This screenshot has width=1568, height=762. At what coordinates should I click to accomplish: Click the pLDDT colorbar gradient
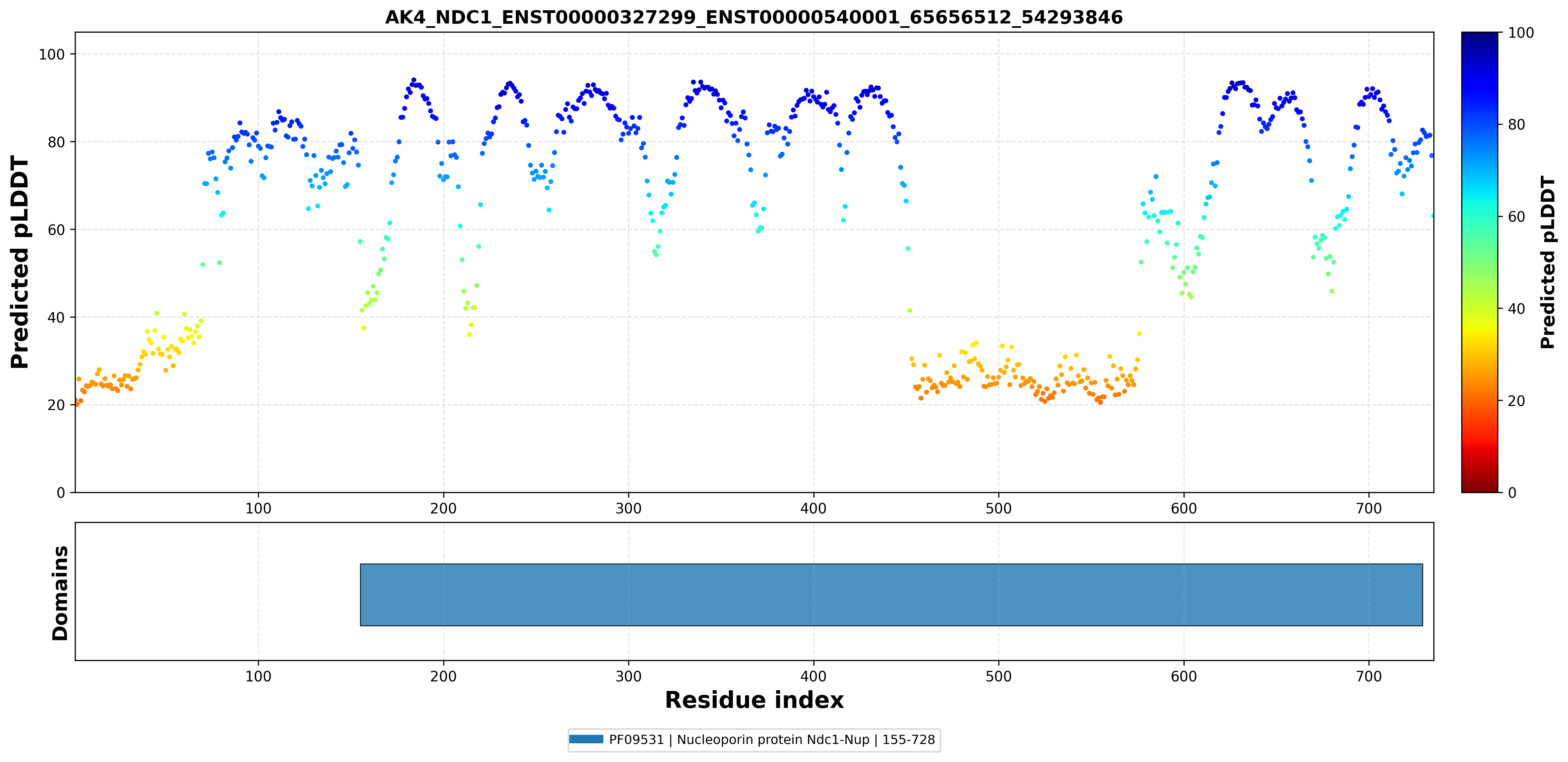1479,262
